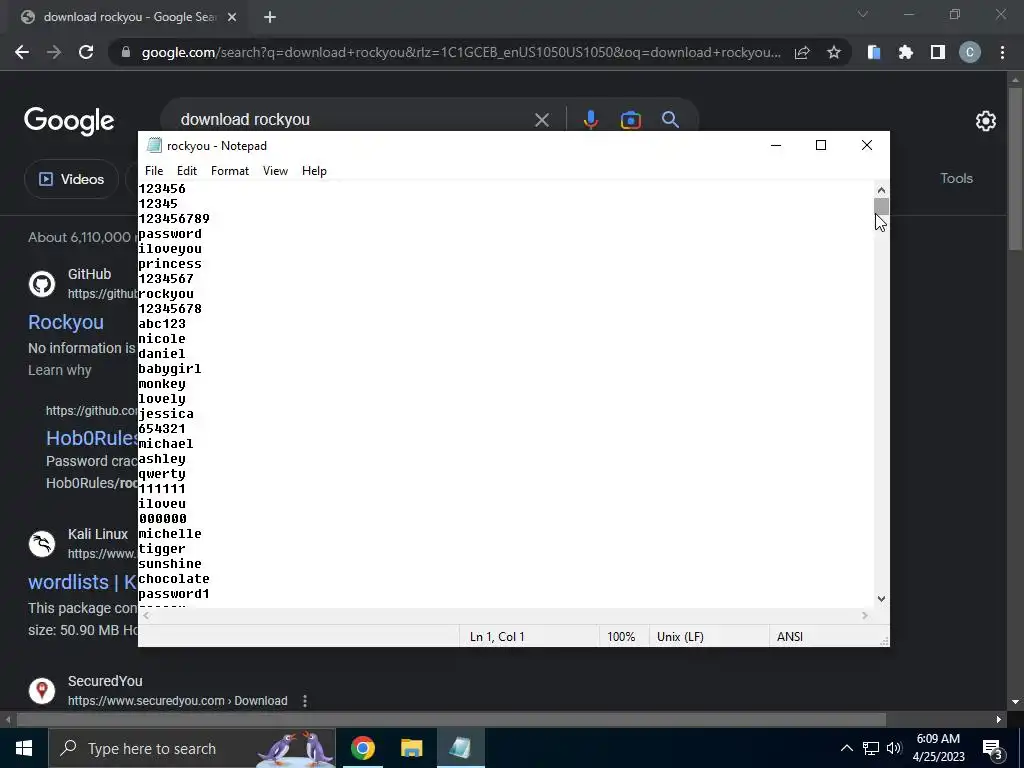Open Chrome three-dot menu
The height and width of the screenshot is (768, 1024).
click(x=1002, y=52)
